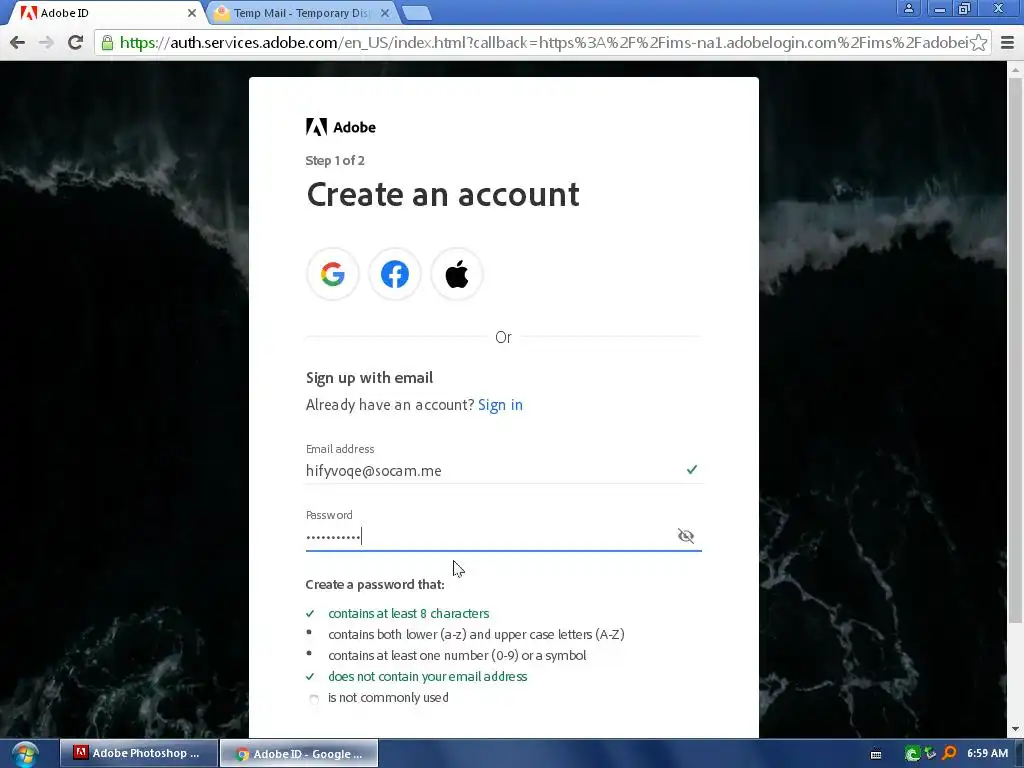Screen dimensions: 1024x768
Task: Click the taskbar clock 6:59 AM
Action: [x=987, y=754]
